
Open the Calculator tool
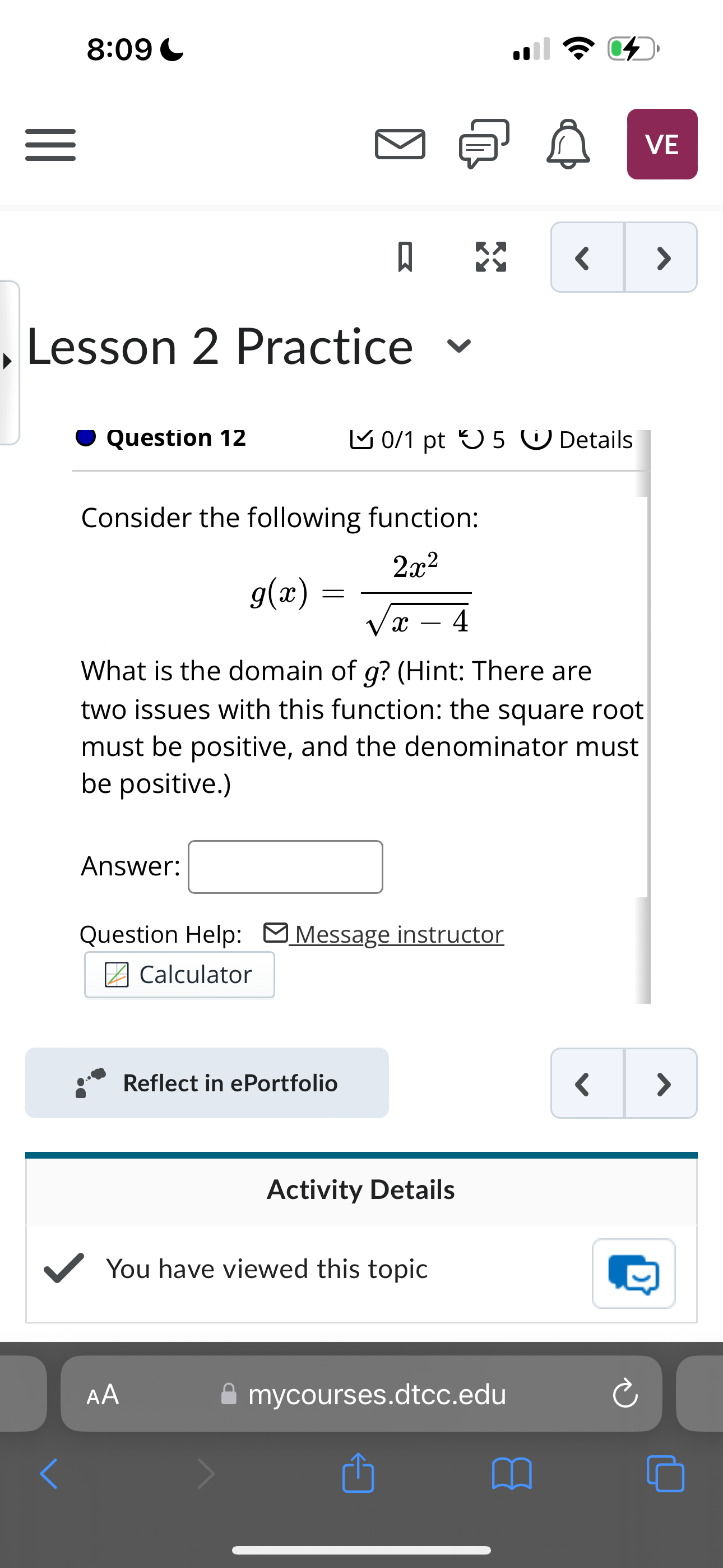tap(179, 974)
